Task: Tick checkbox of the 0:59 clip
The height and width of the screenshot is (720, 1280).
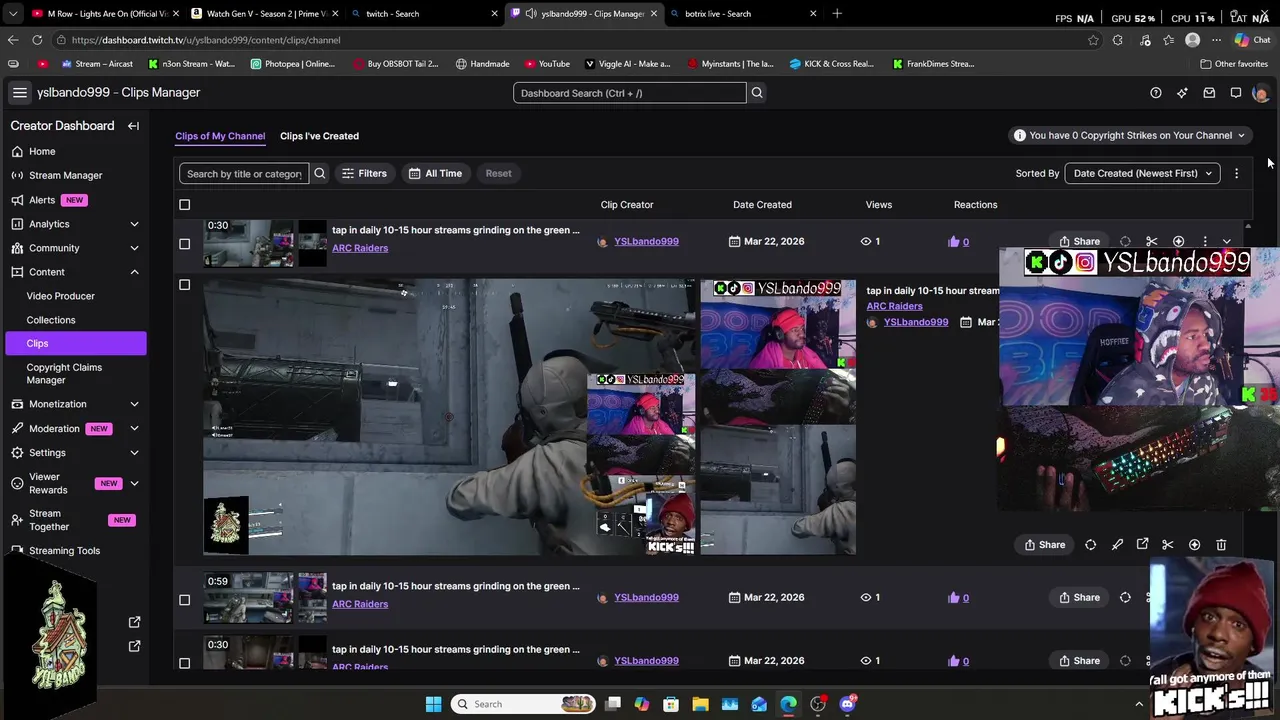Action: (184, 600)
